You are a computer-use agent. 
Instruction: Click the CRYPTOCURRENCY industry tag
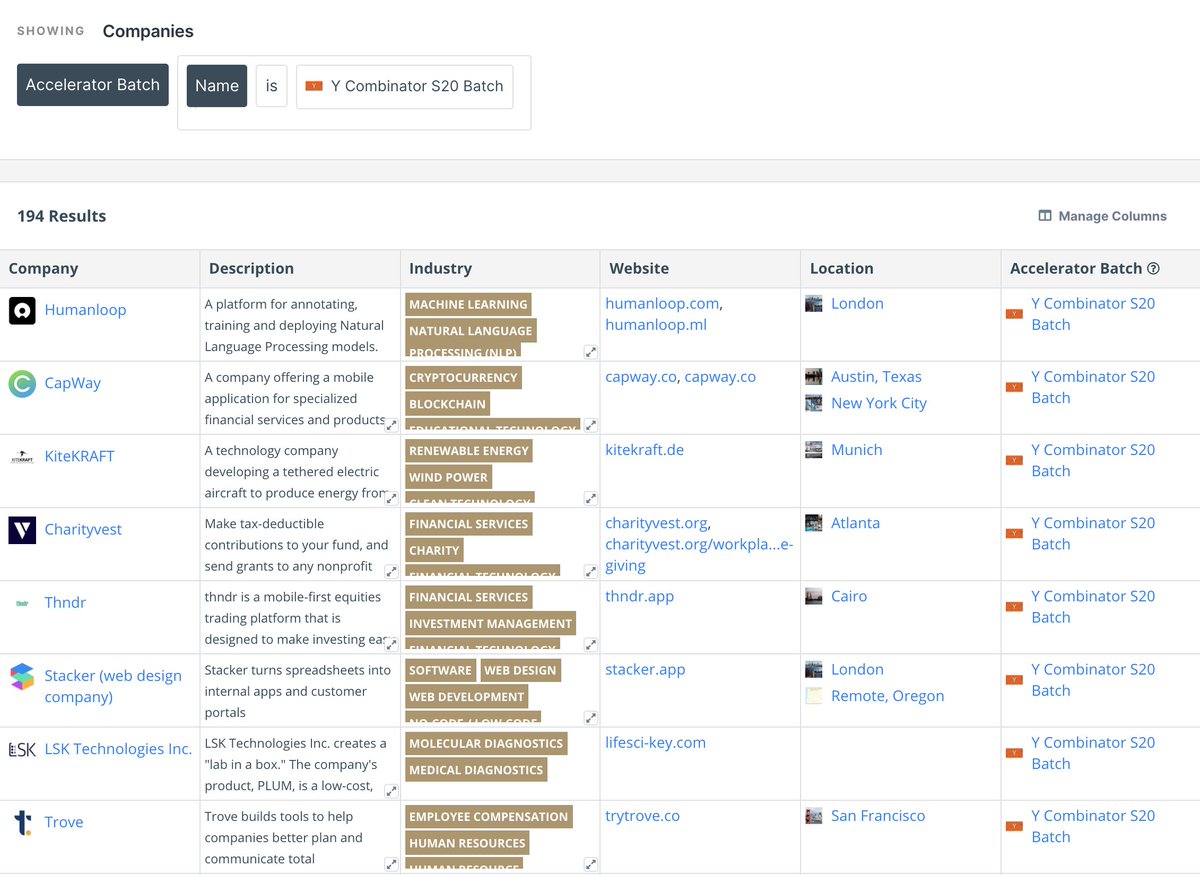(x=463, y=377)
